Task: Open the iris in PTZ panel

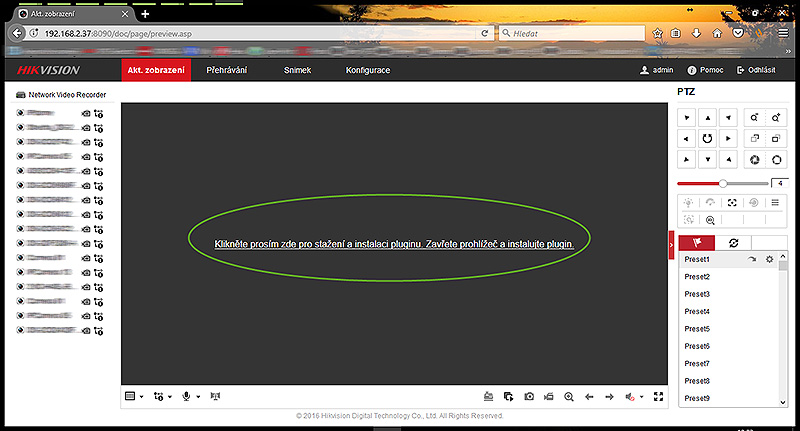Action: click(x=776, y=160)
